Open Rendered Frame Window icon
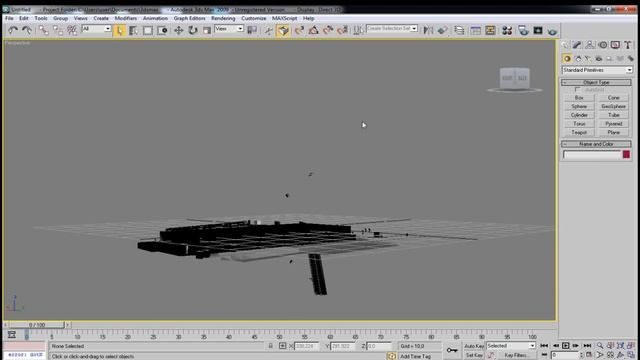Image resolution: width=640 pixels, height=360 pixels. click(538, 30)
